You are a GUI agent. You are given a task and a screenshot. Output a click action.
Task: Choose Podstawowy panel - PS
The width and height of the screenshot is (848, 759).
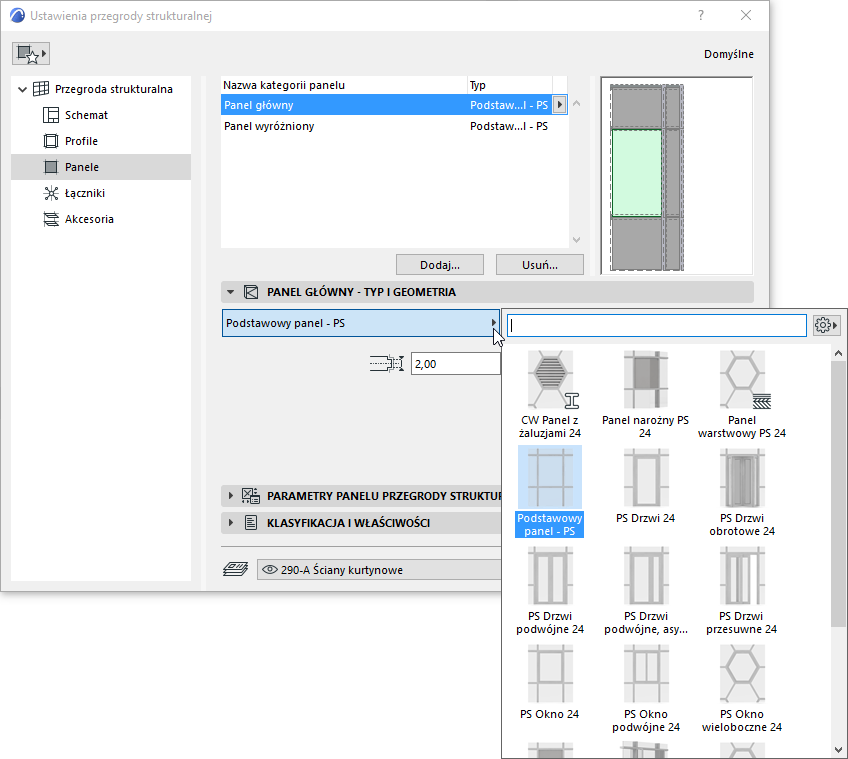549,492
